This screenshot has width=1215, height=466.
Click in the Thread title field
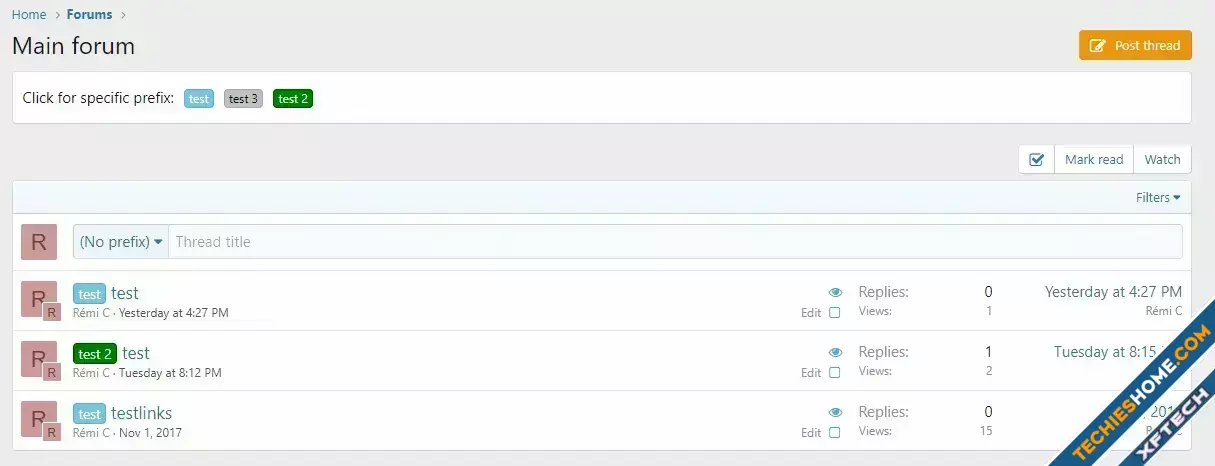click(x=675, y=242)
